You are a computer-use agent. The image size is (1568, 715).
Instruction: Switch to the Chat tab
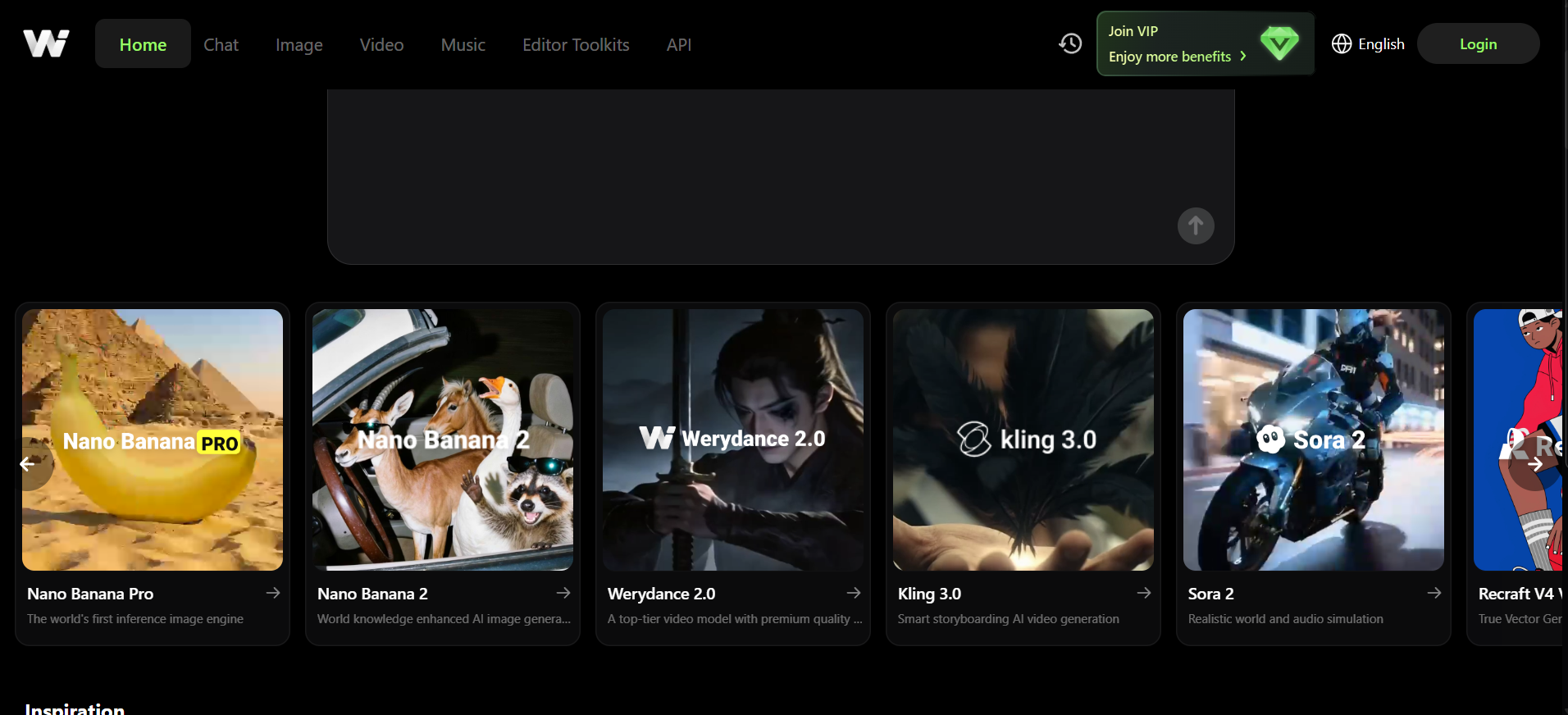tap(221, 45)
